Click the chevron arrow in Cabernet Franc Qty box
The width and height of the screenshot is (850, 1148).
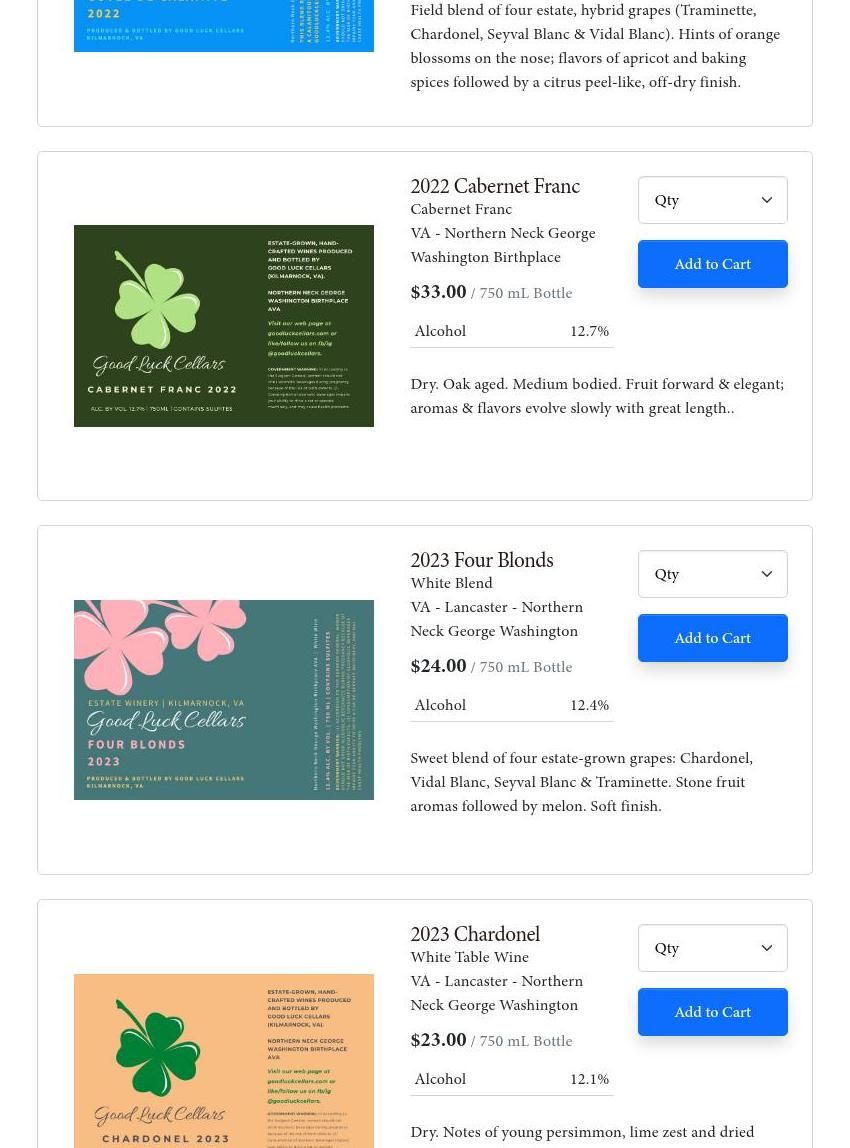(767, 200)
